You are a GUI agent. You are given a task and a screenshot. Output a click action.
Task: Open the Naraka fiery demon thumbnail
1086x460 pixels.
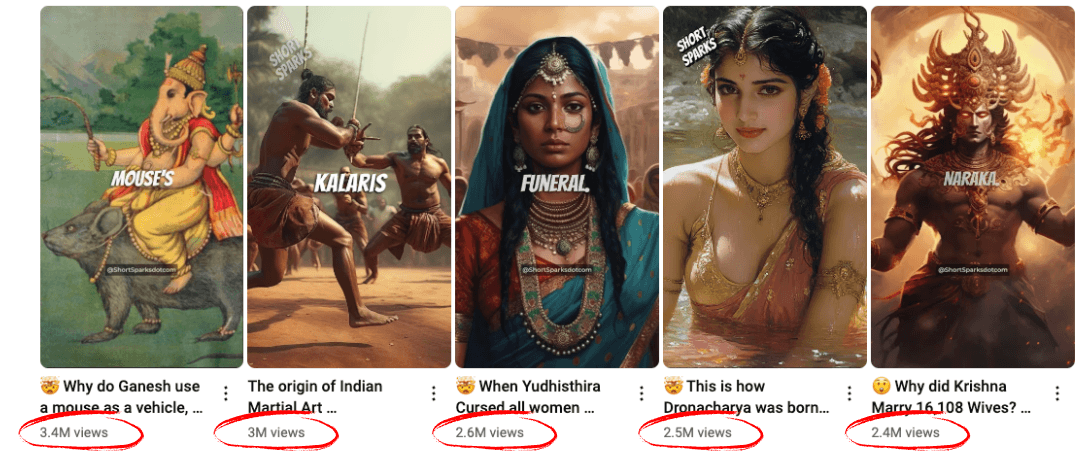(972, 187)
